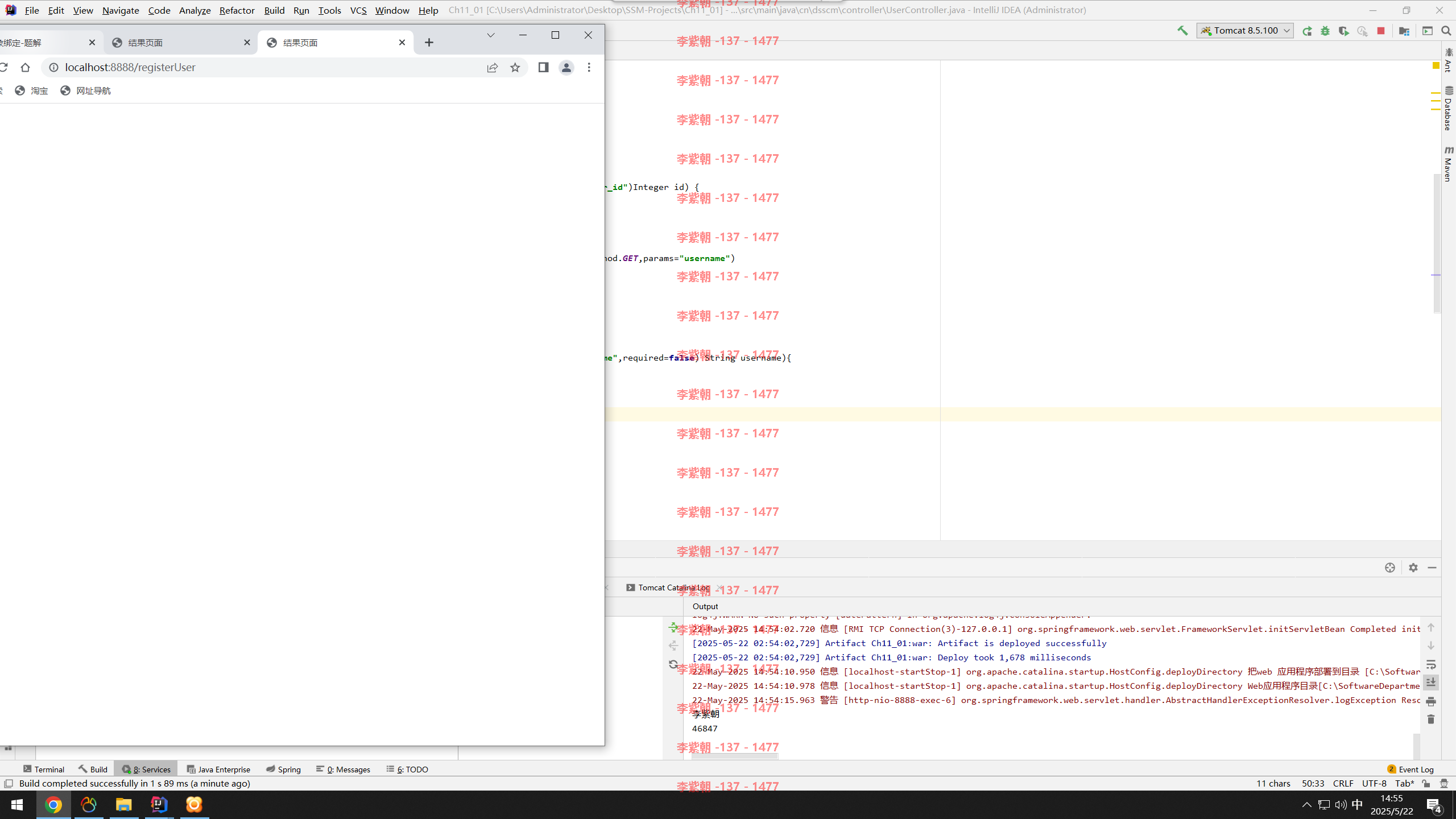Click the UTF-8 encoding selector

pos(1374,783)
